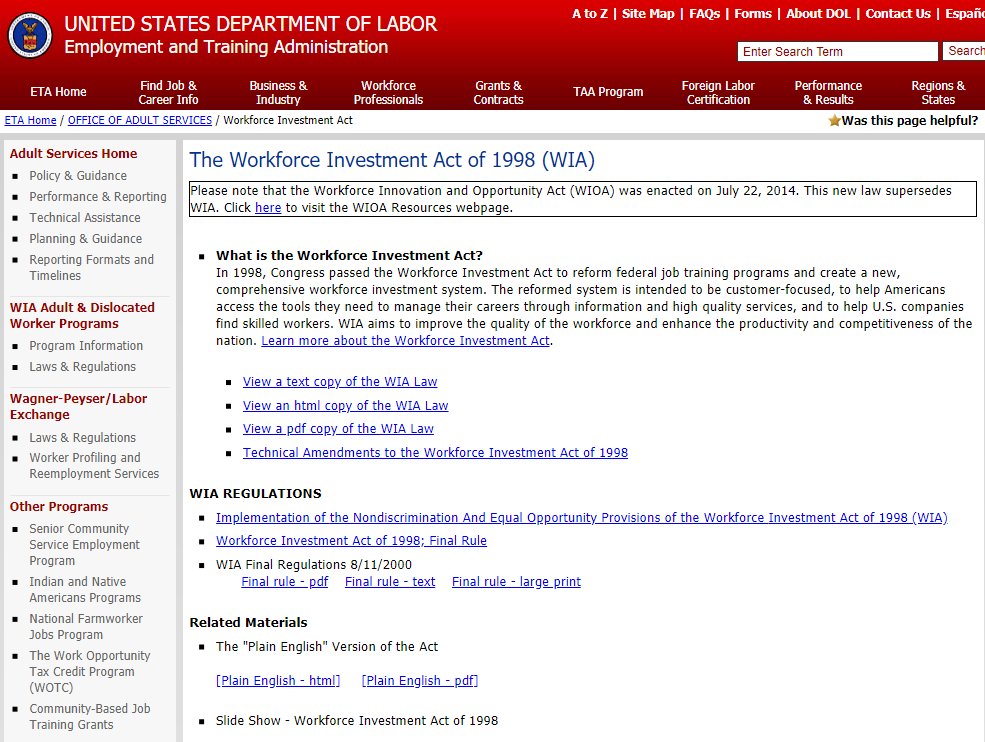Go to About DOL page

(818, 14)
